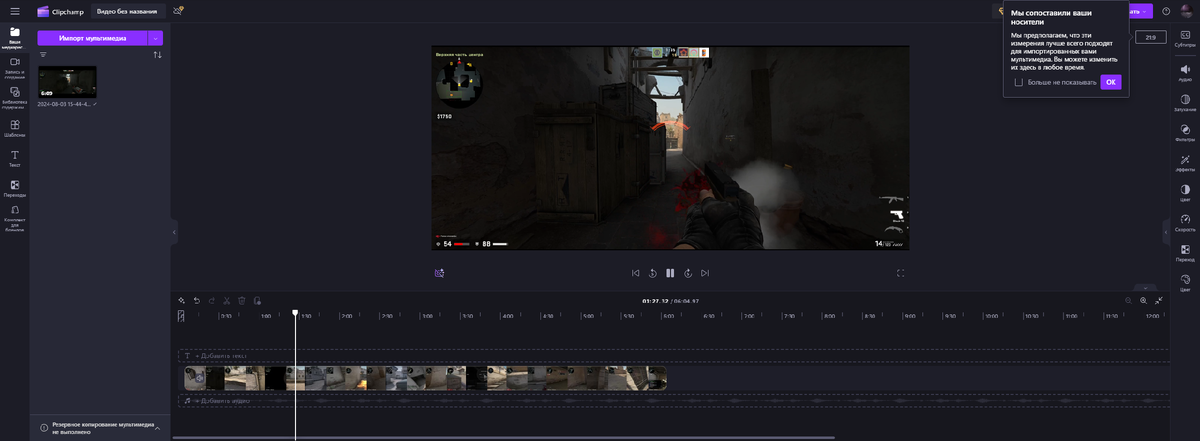Open the help question mark icon
Viewport: 1200px width, 441px height.
point(1166,11)
